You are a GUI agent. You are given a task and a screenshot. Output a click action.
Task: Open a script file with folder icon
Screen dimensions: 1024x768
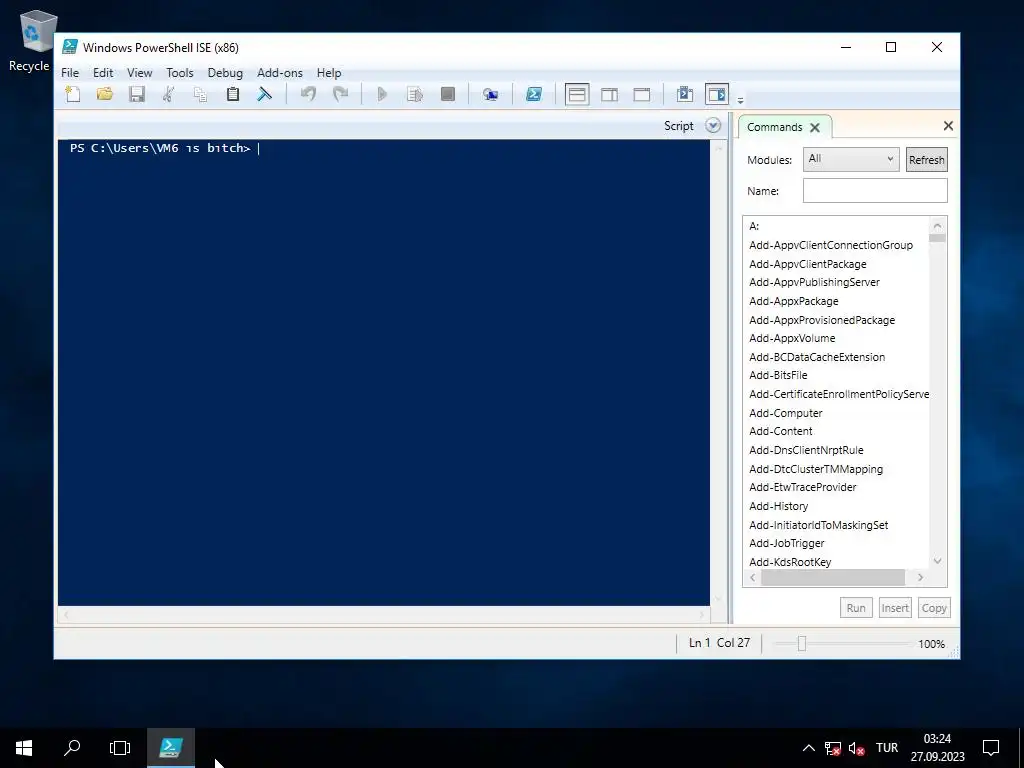pos(104,94)
